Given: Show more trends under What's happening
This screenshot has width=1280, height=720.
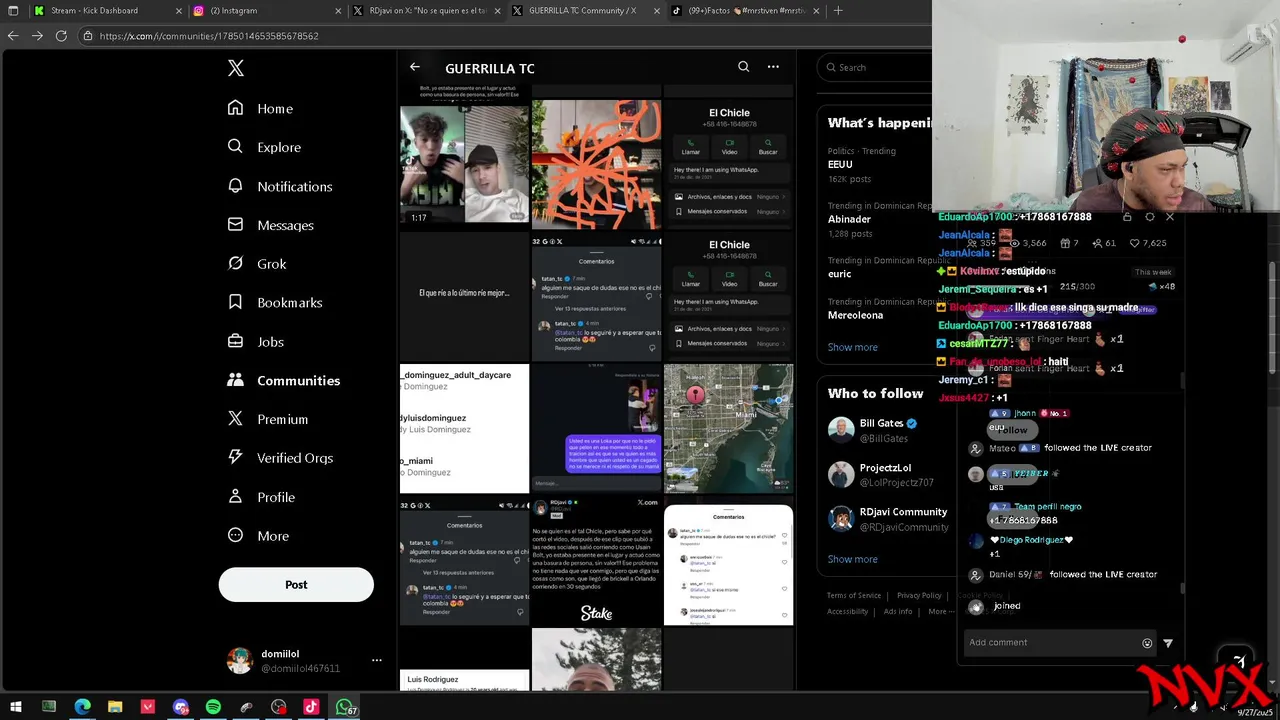Looking at the screenshot, I should coord(853,347).
